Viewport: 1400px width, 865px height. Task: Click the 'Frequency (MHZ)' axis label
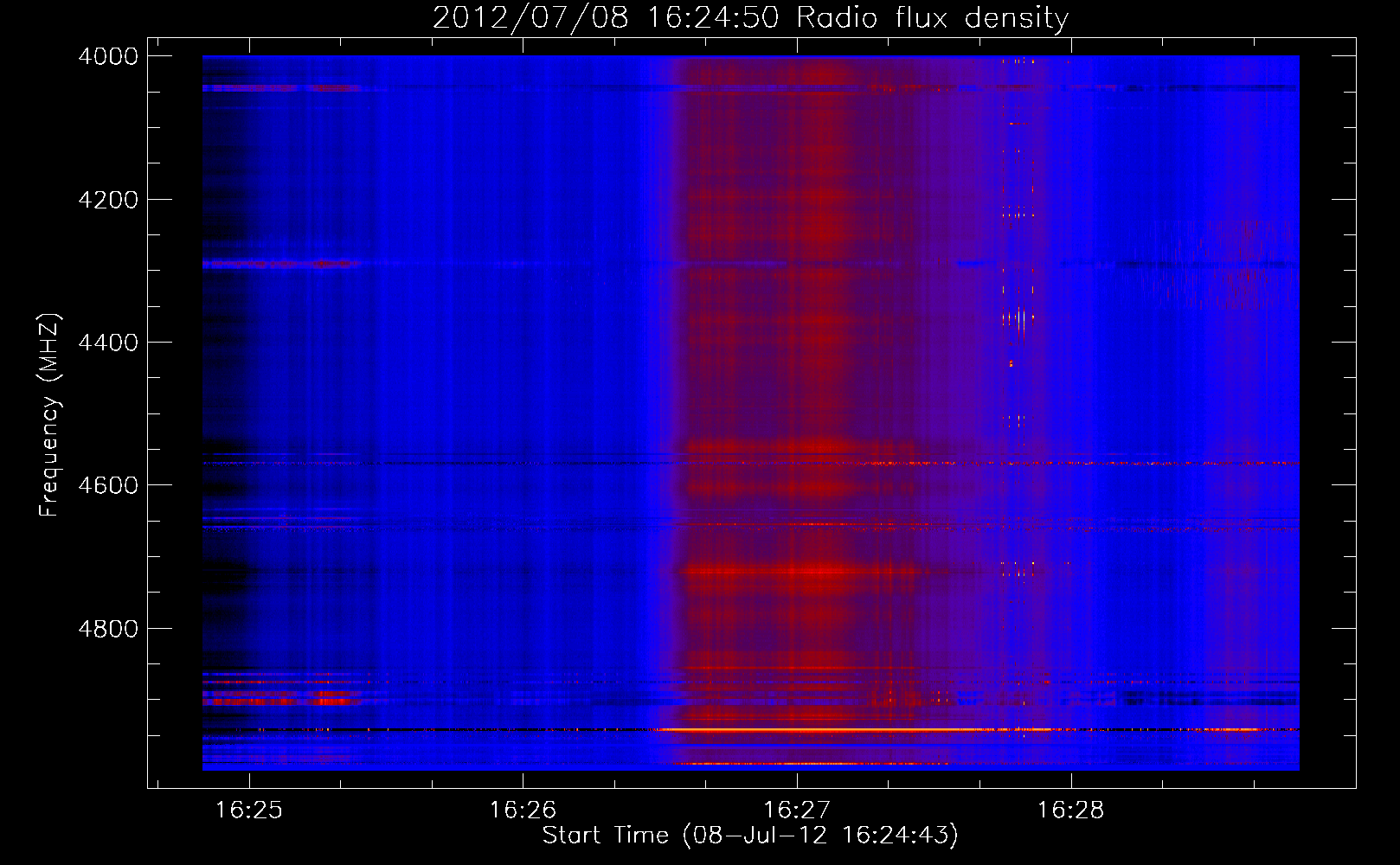[49, 415]
